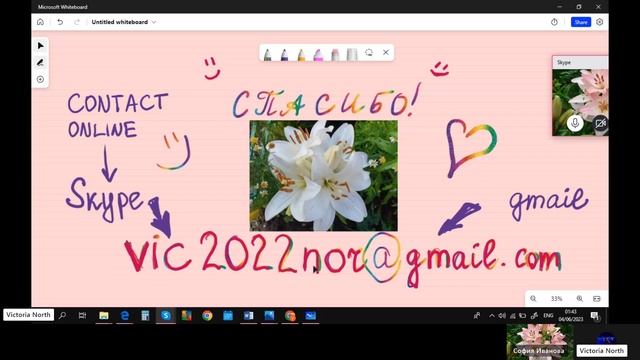640x360 pixels.
Task: Switch to Skype on taskbar
Action: pyautogui.click(x=166, y=316)
